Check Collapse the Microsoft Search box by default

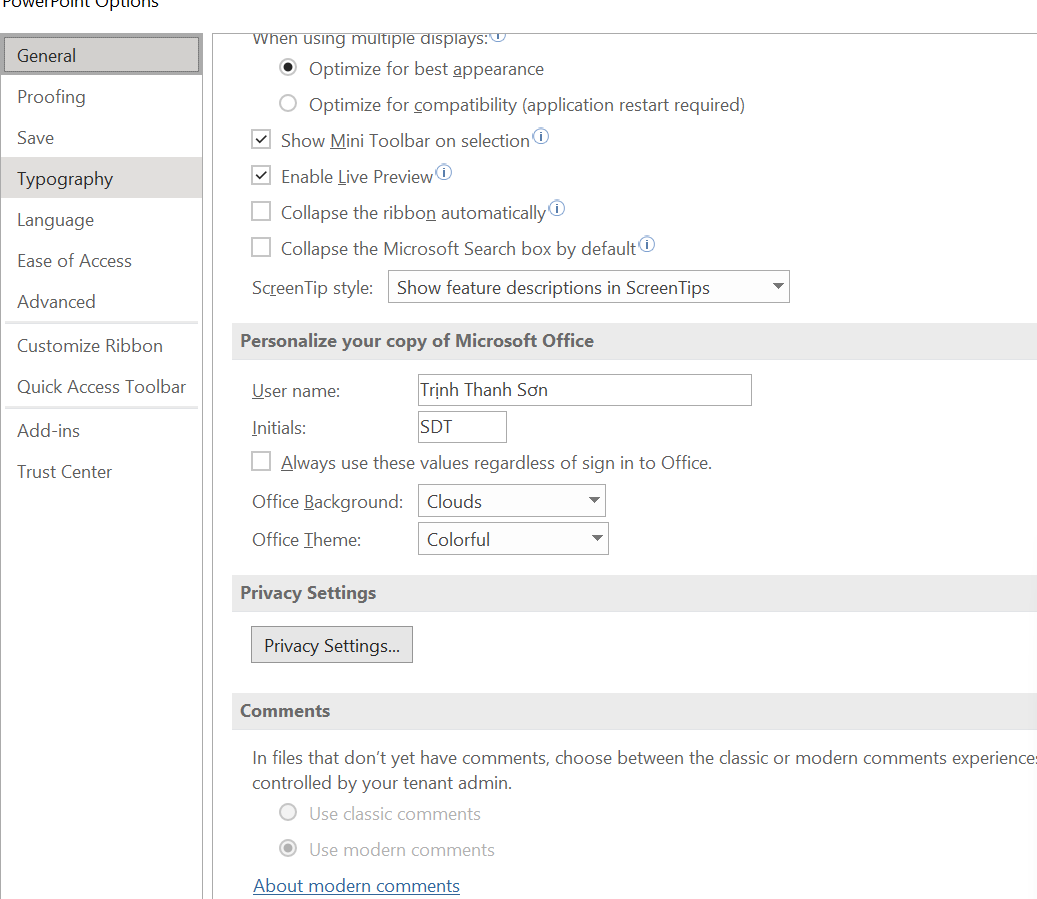point(261,247)
